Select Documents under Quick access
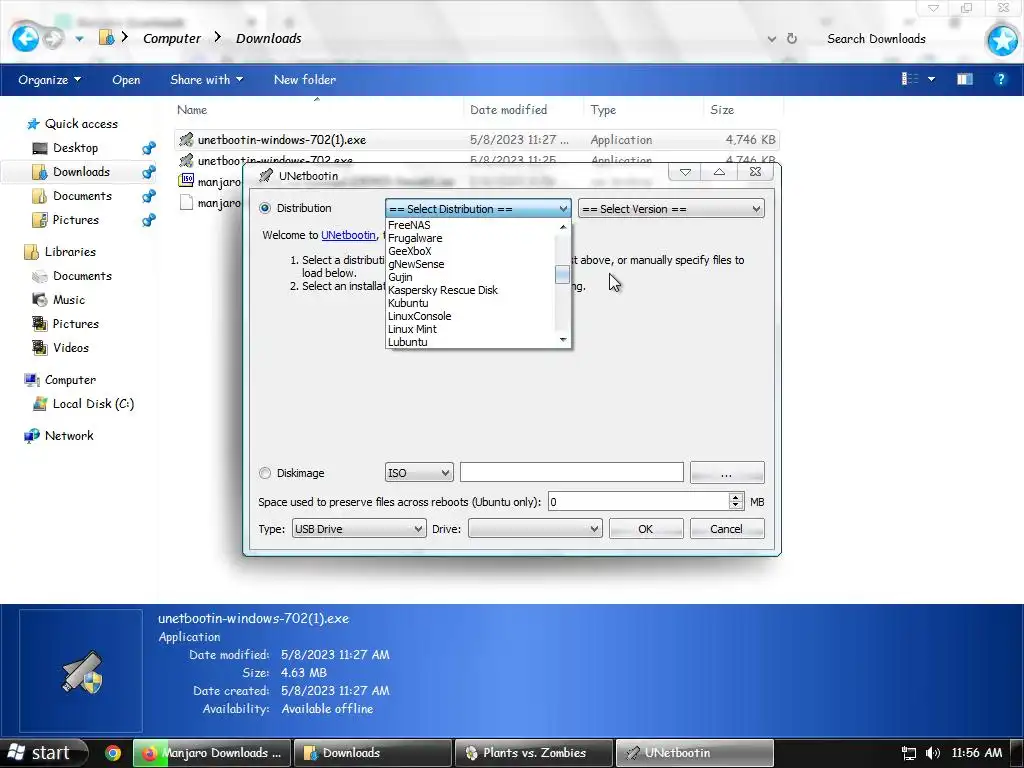The image size is (1024, 768). point(82,196)
